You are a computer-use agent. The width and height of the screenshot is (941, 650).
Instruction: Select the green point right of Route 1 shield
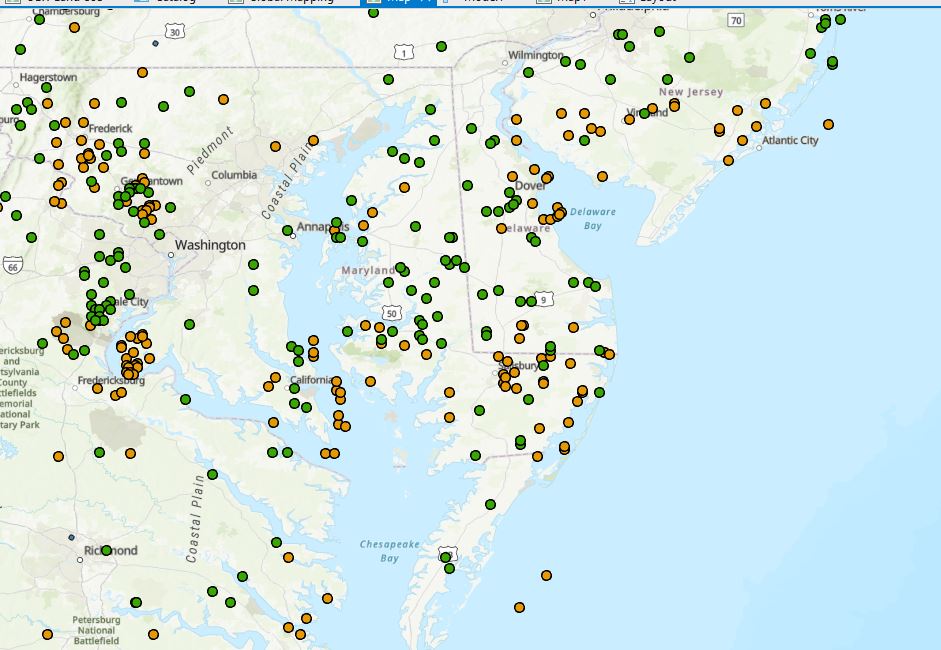pos(442,47)
